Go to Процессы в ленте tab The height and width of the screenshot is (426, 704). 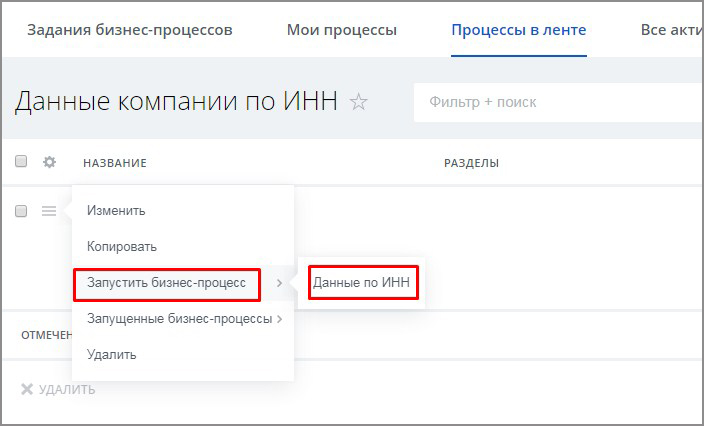pos(518,30)
